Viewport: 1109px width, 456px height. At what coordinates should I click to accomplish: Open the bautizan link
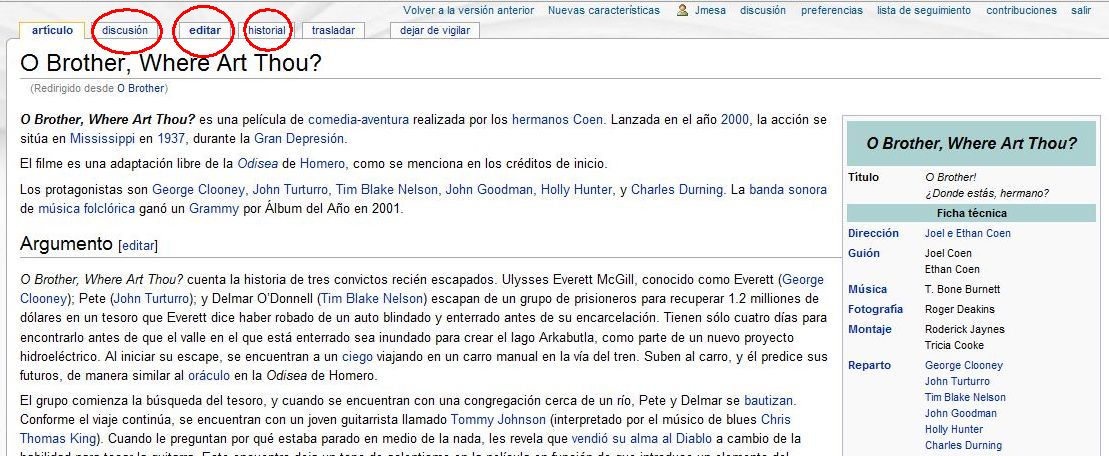(x=769, y=401)
